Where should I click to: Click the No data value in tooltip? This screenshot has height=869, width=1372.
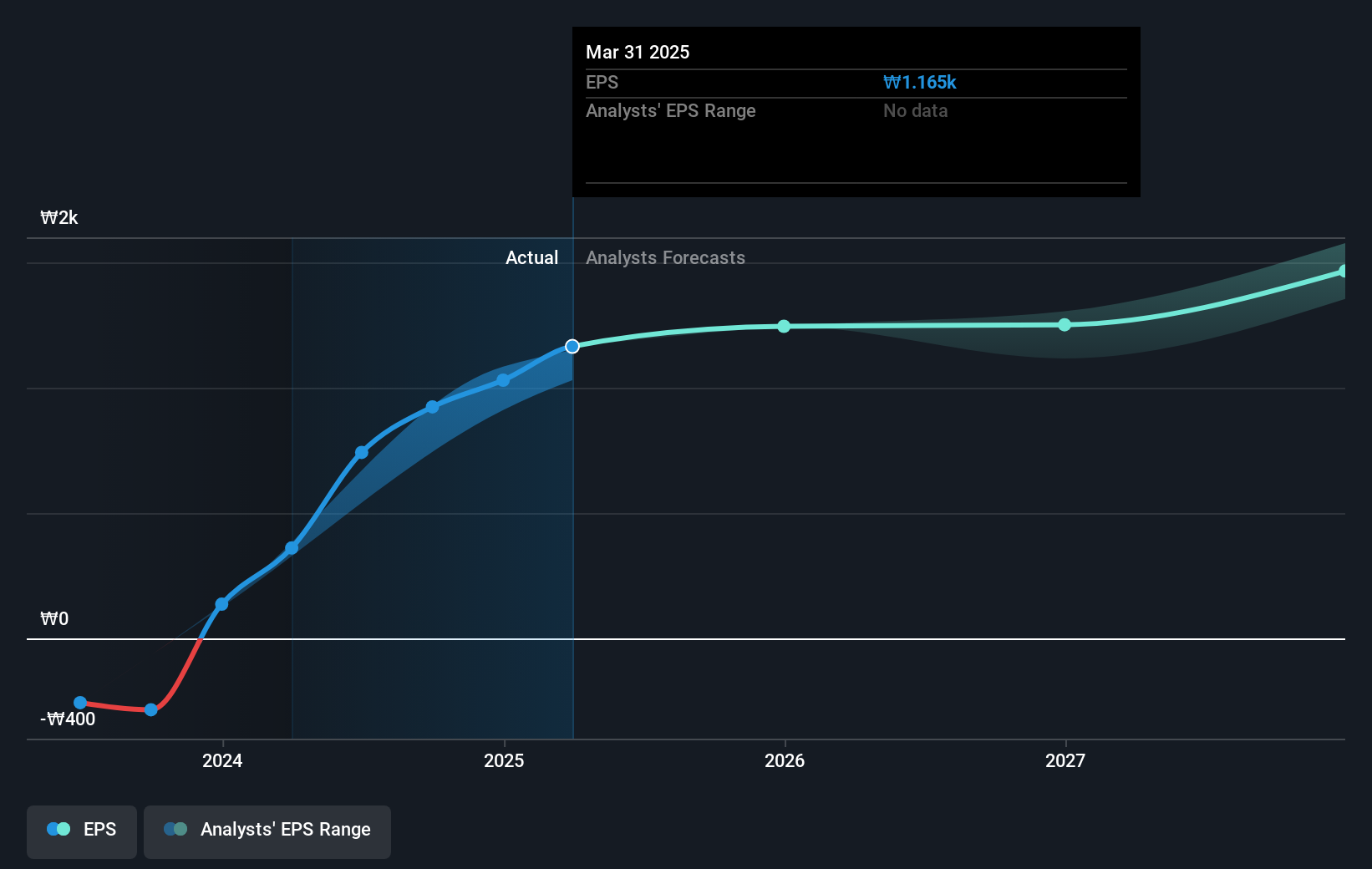pyautogui.click(x=915, y=110)
